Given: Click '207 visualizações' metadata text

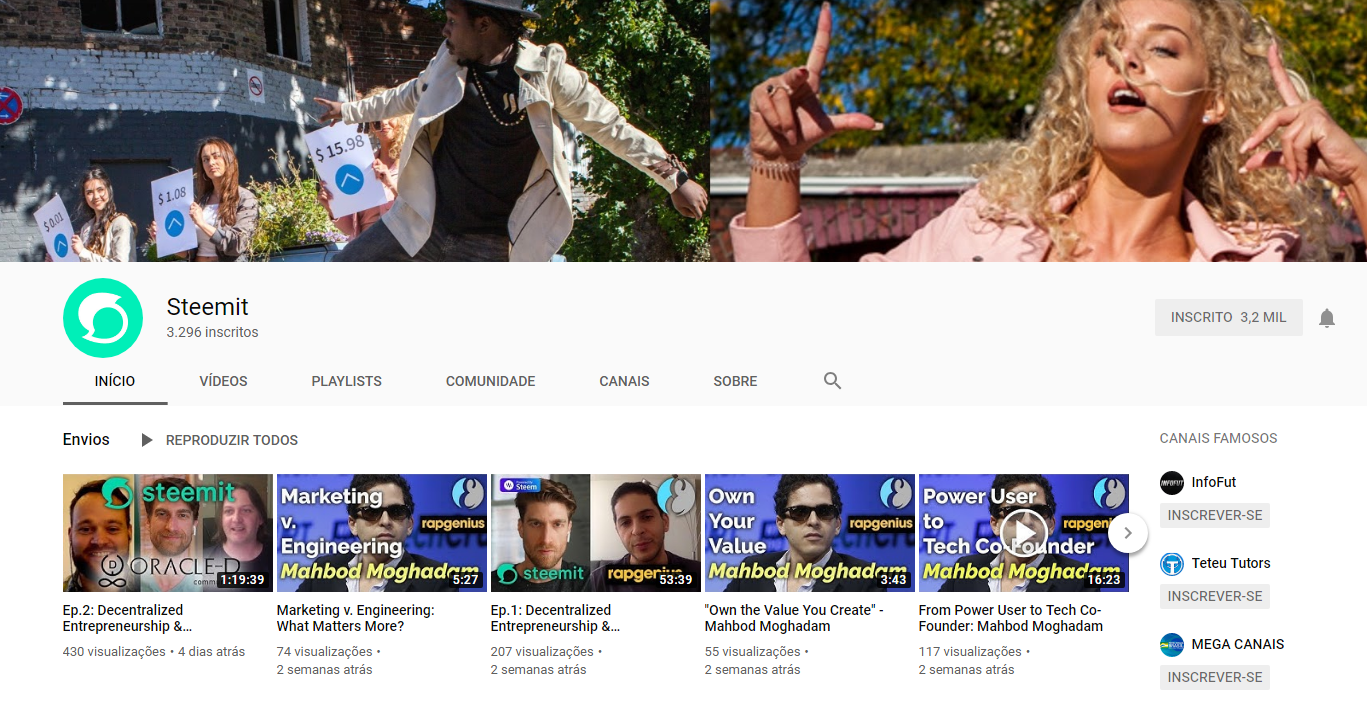Looking at the screenshot, I should (542, 652).
